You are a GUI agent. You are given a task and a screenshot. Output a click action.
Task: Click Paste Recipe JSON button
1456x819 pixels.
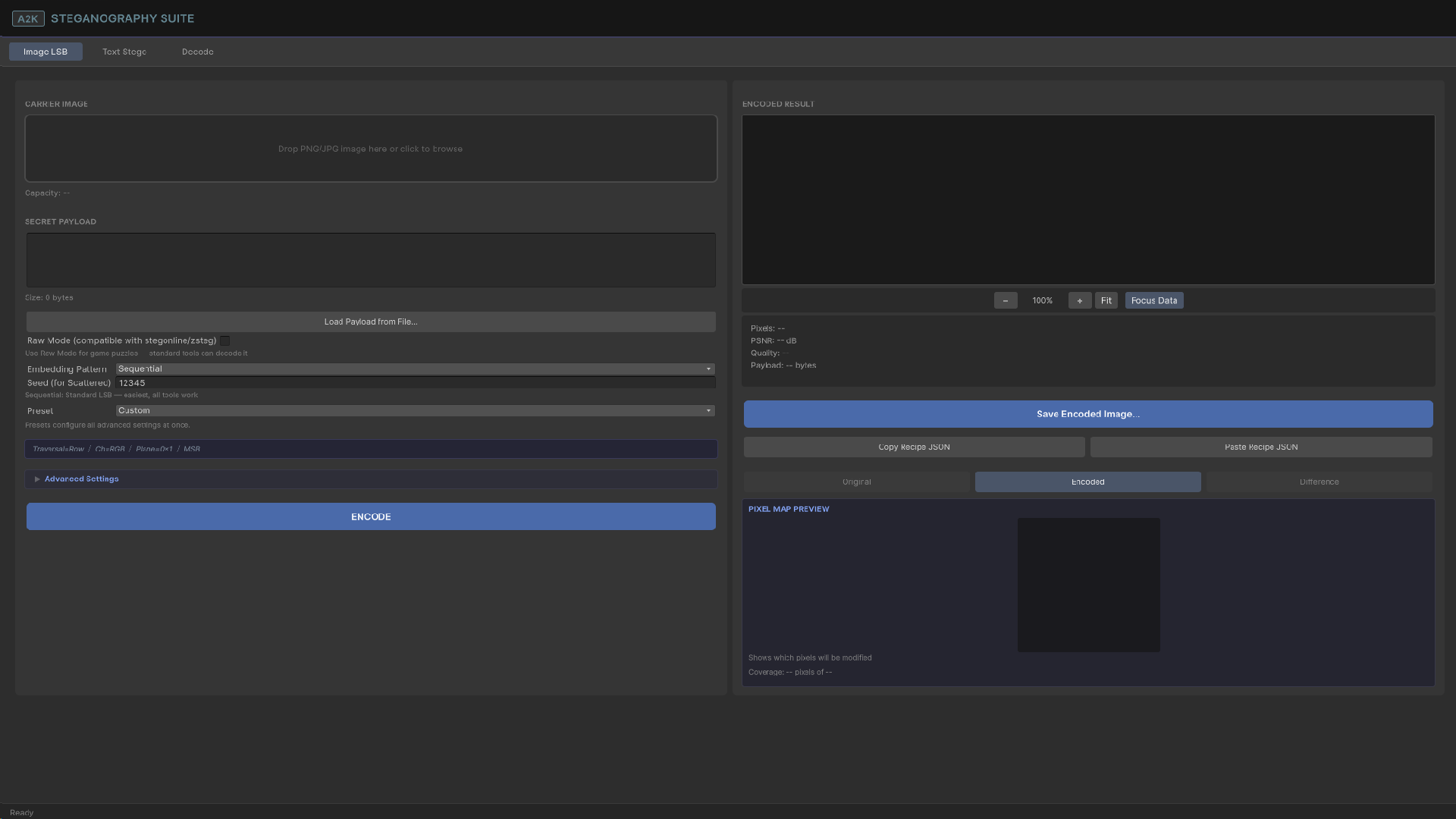pos(1261,447)
